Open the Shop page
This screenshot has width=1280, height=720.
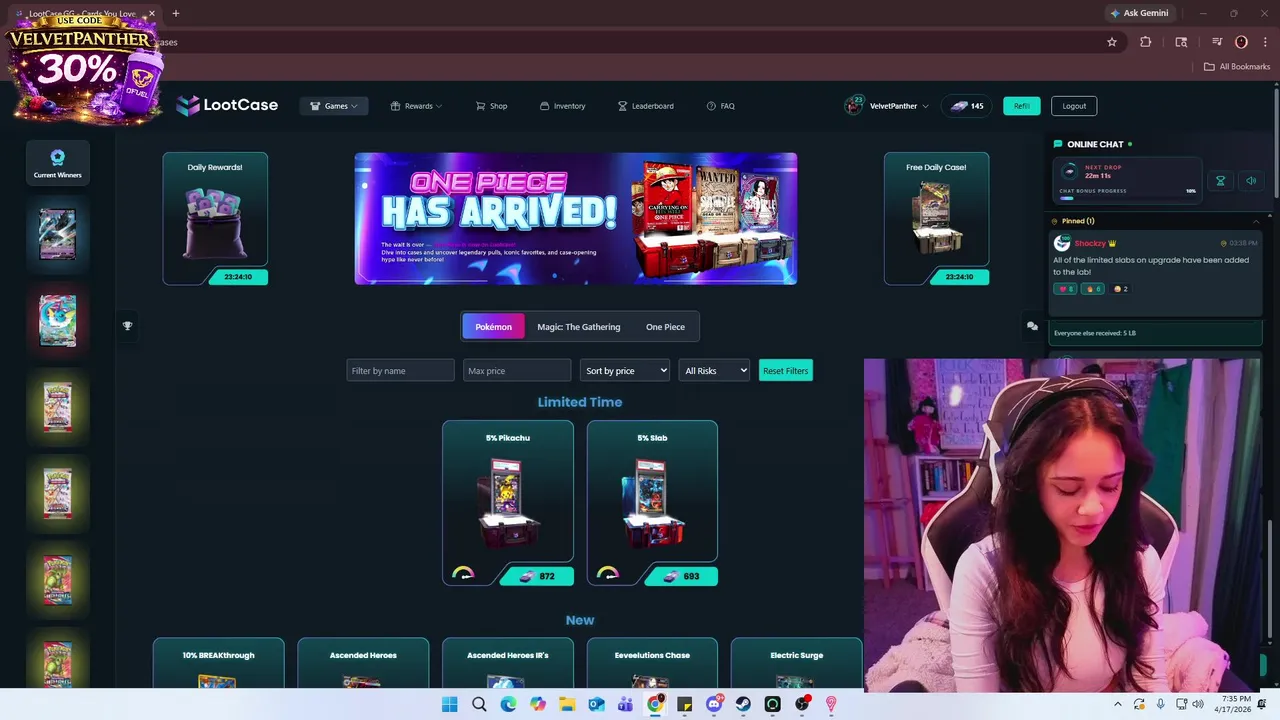491,106
